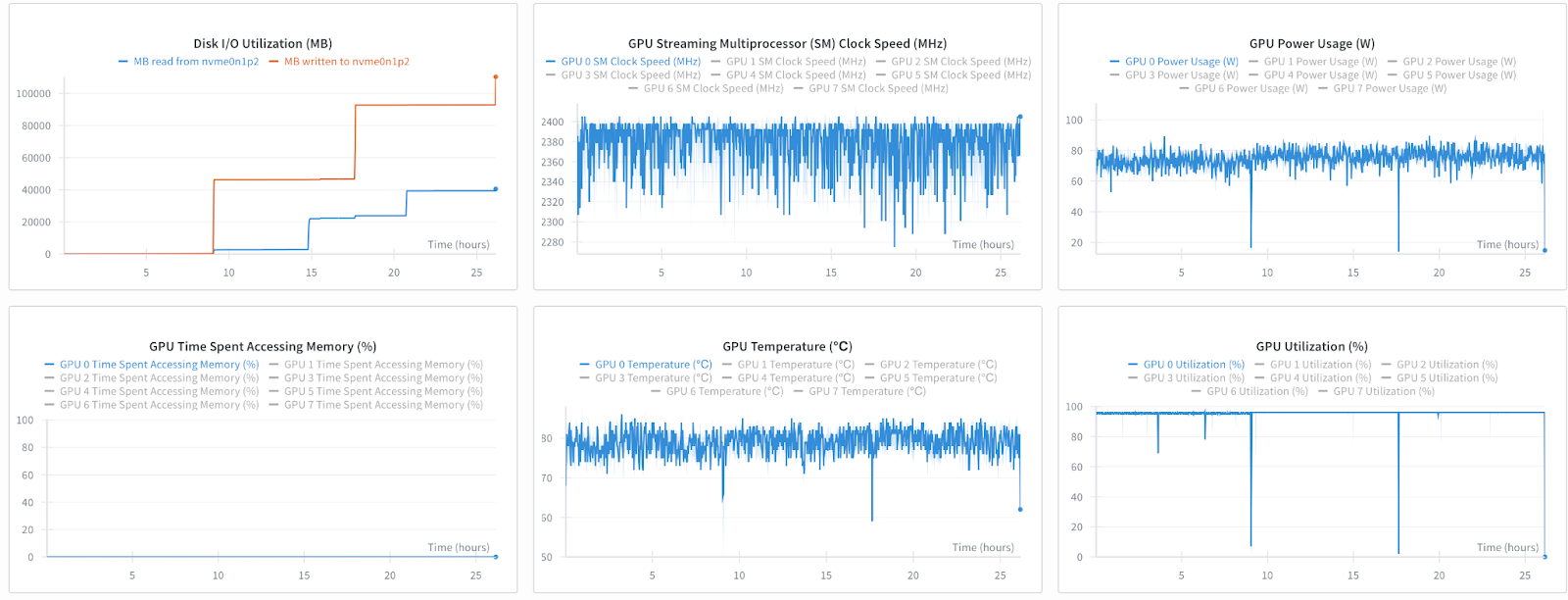
Task: Hide the GPU 0 Temperature series
Action: point(653,365)
